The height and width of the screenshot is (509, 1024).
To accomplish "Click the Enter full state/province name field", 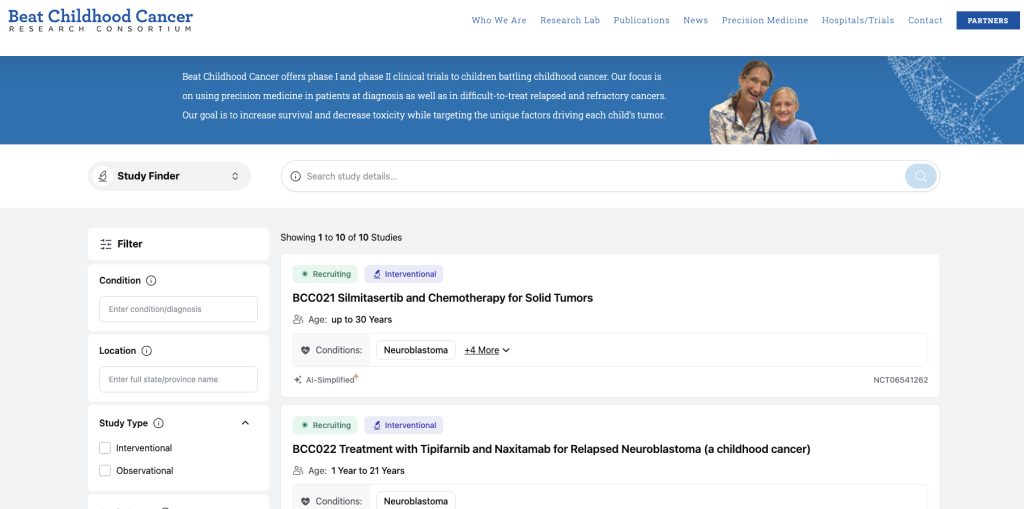I will click(x=178, y=379).
